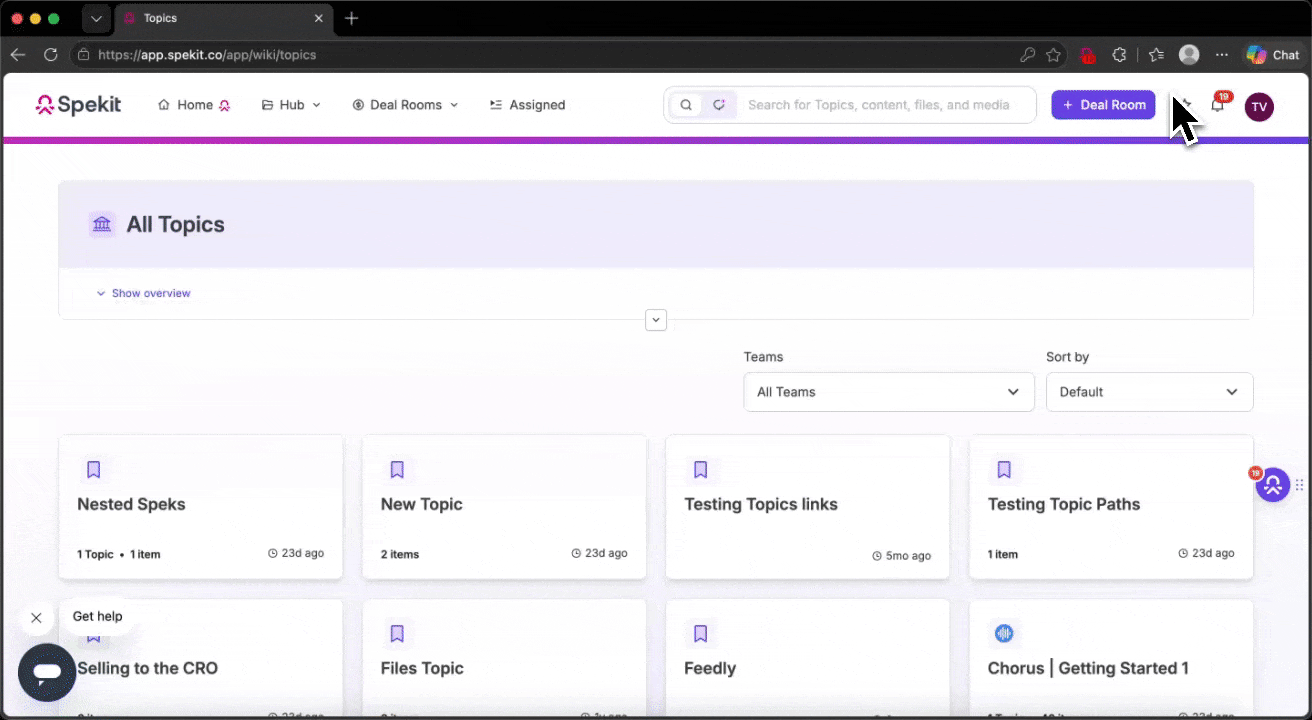Click the browser back arrow
This screenshot has width=1312, height=720.
coord(17,55)
